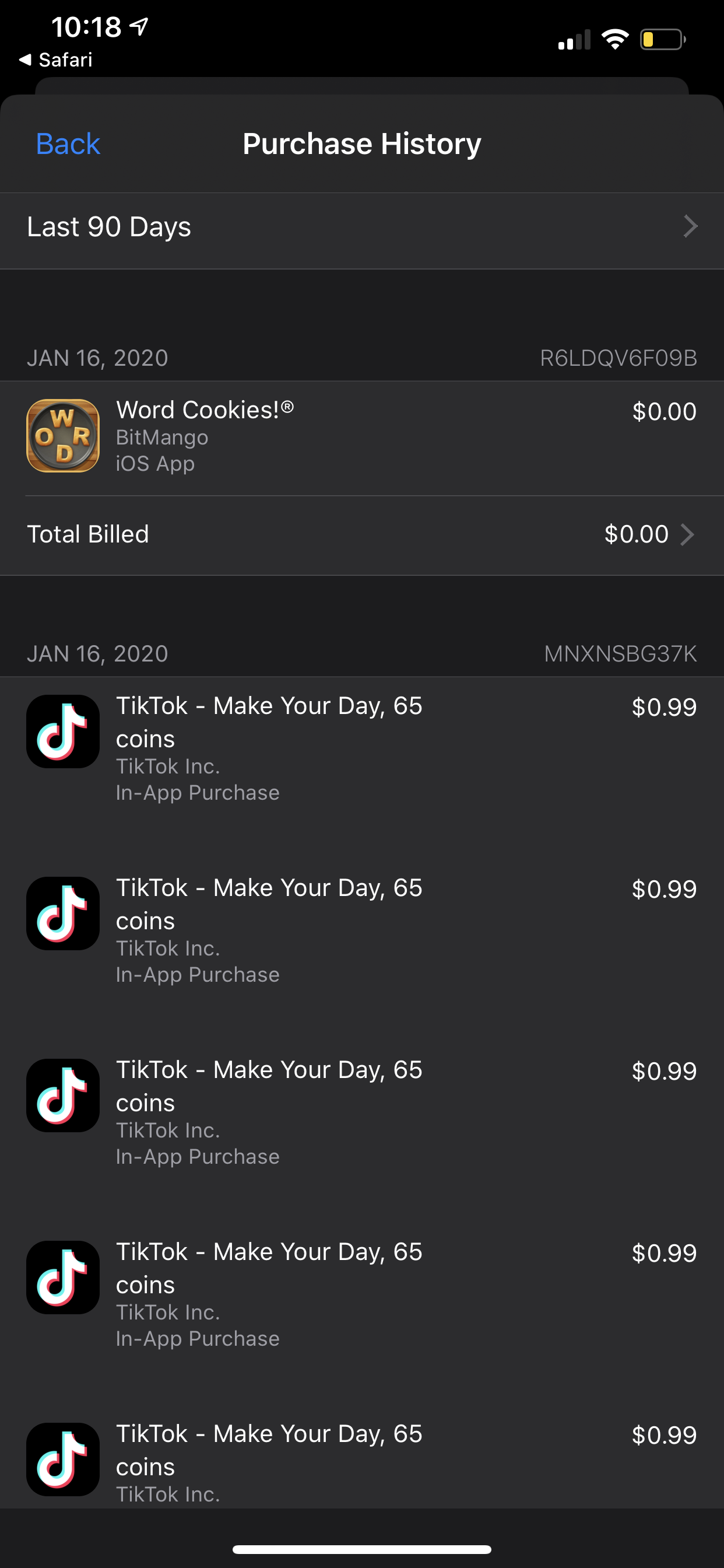Viewport: 724px width, 1568px height.
Task: Tap the fourth TikTok purchase icon
Action: tap(63, 1277)
